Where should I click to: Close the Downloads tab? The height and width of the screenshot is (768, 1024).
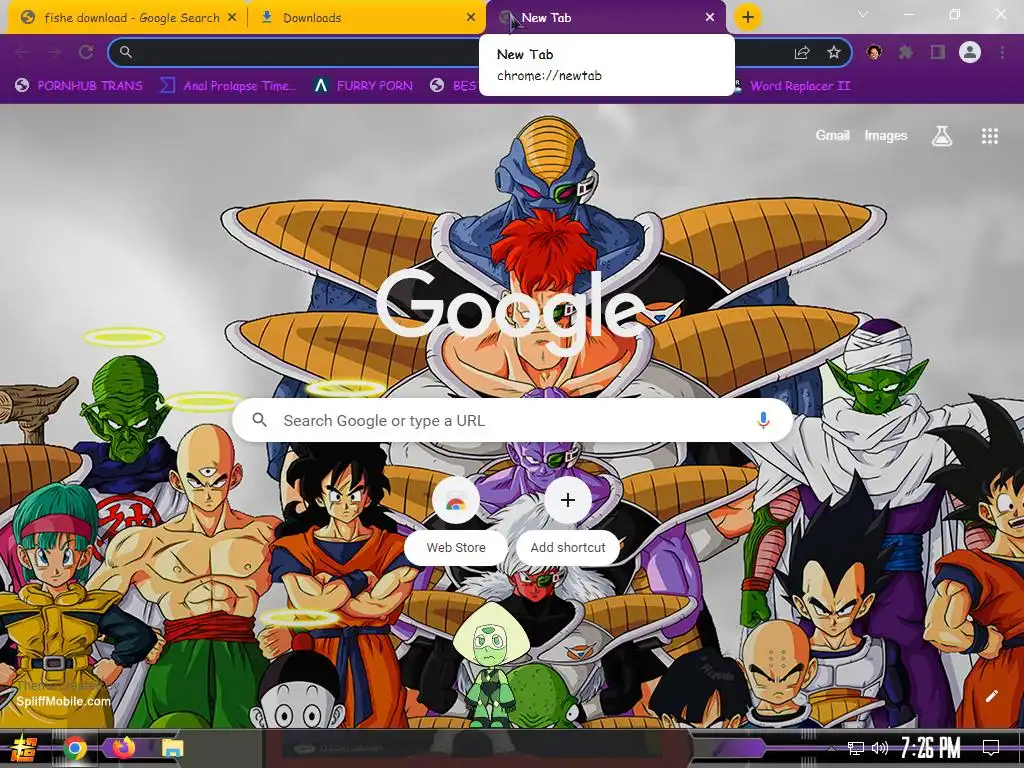471,18
